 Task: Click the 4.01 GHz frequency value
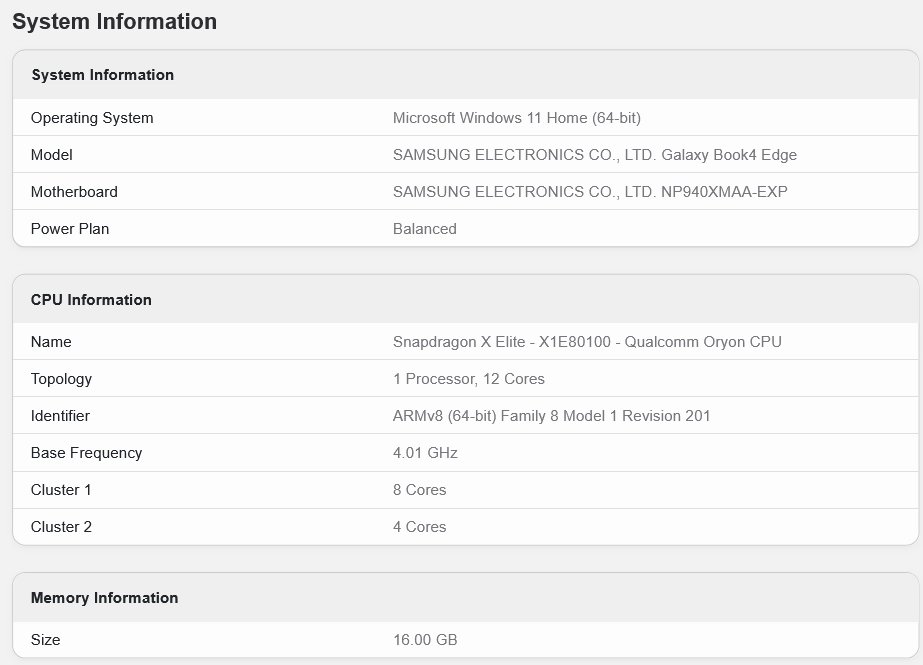coord(425,453)
